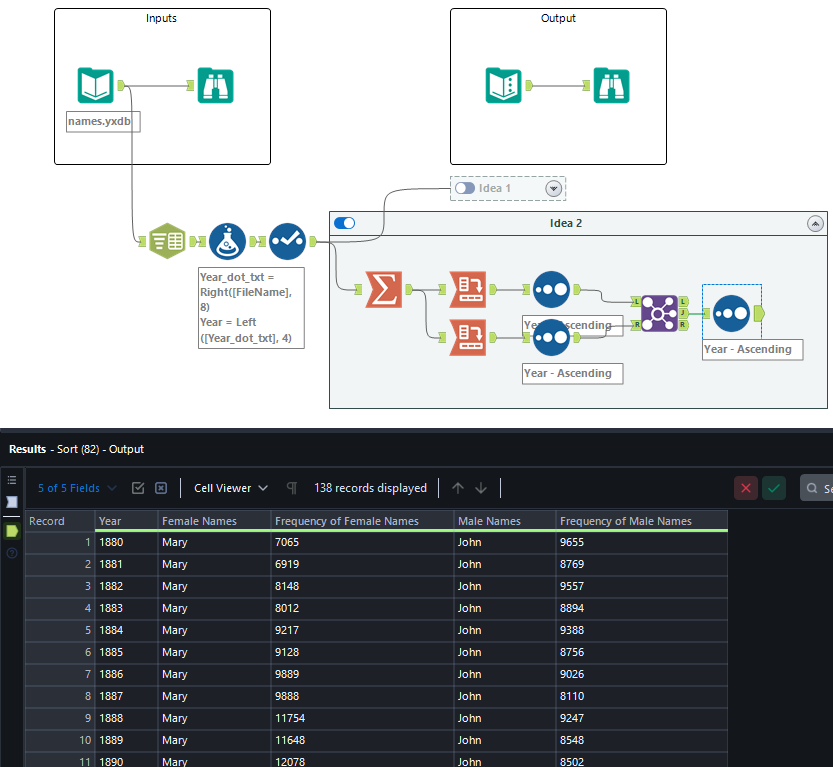Click annotation under the lower Sort tool
This screenshot has height=767, width=833.
pyautogui.click(x=572, y=373)
